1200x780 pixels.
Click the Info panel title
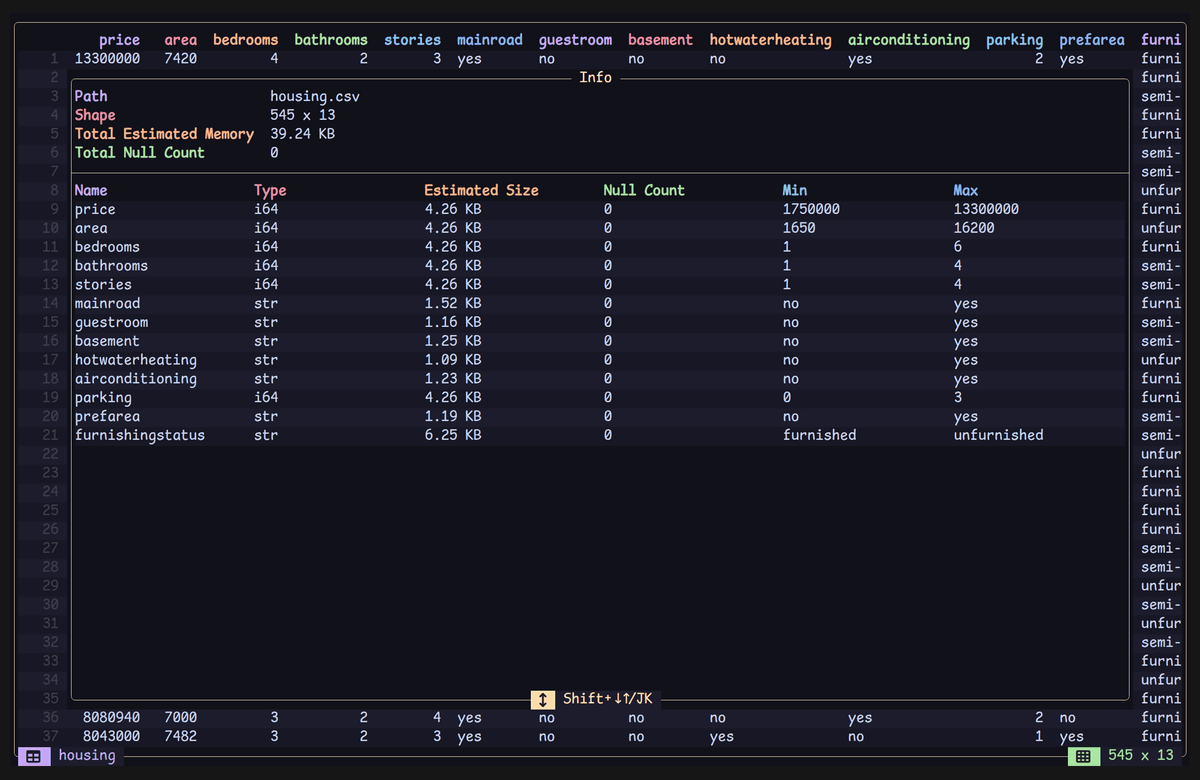(x=596, y=77)
